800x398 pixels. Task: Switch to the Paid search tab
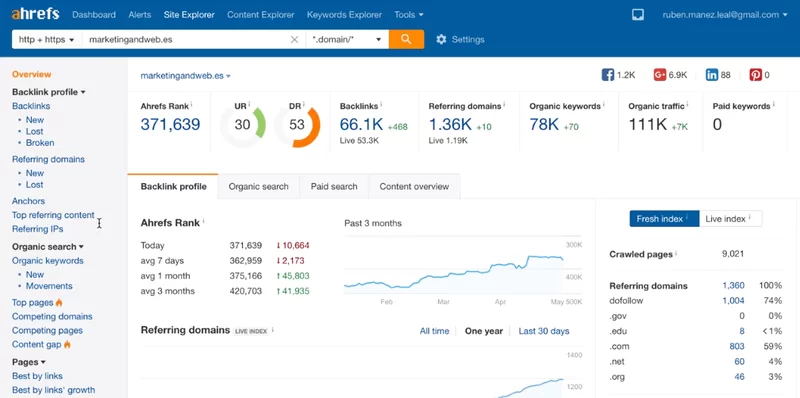click(334, 186)
